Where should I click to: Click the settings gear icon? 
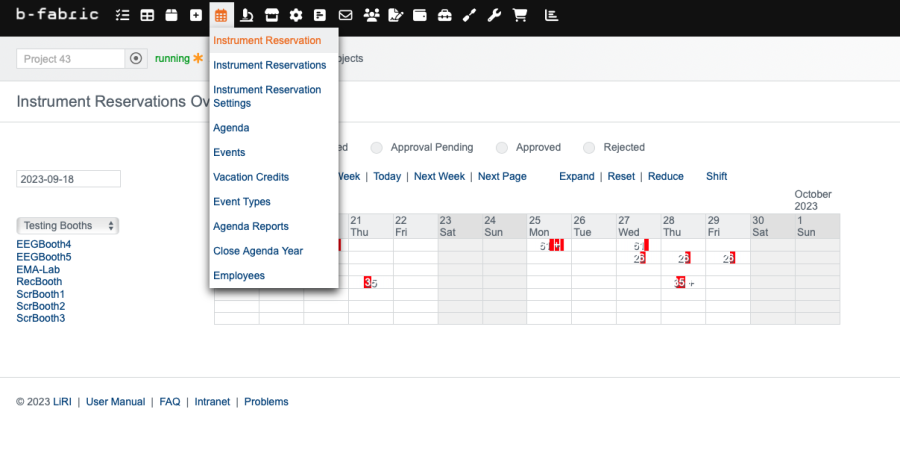[295, 15]
